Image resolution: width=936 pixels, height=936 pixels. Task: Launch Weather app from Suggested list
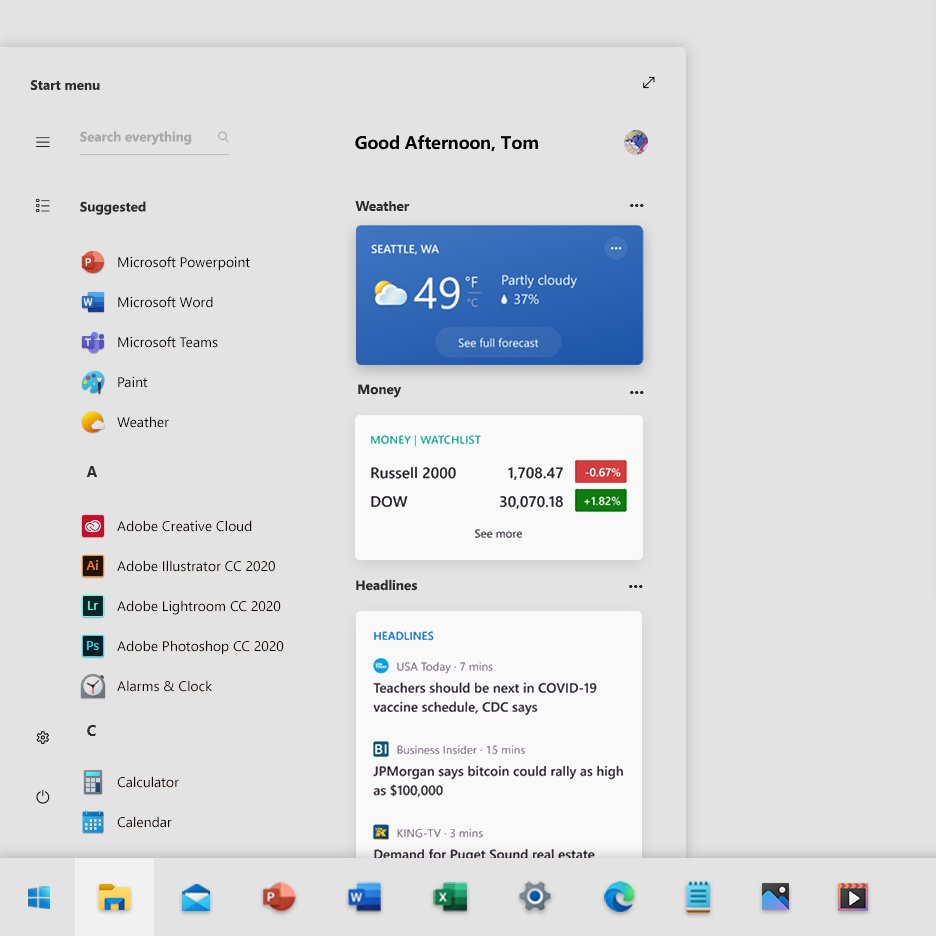(125, 422)
